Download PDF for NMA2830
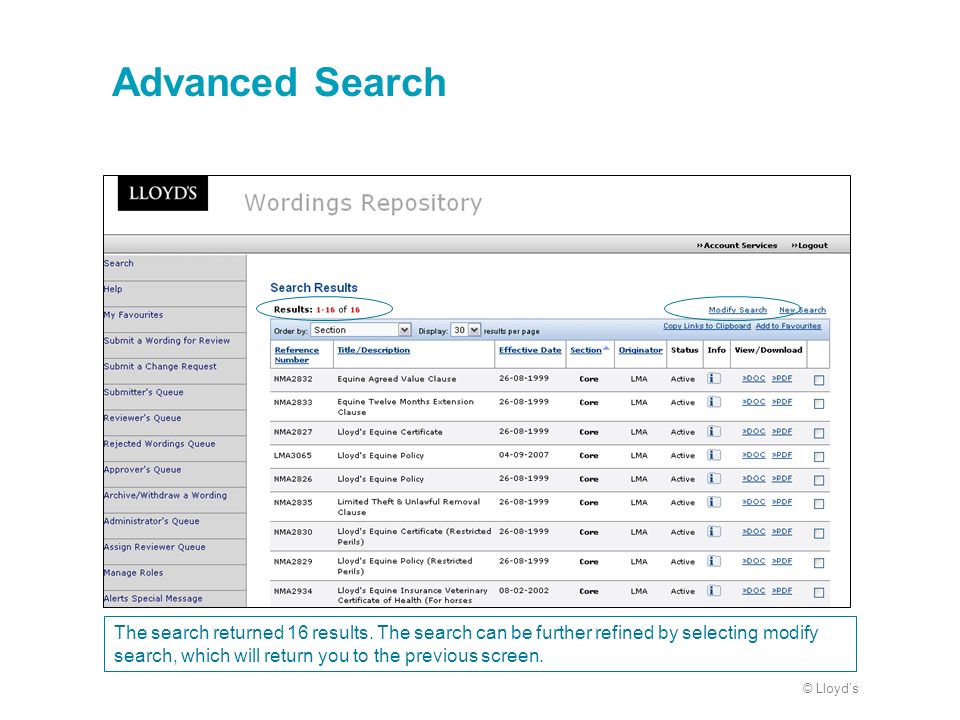 point(782,531)
